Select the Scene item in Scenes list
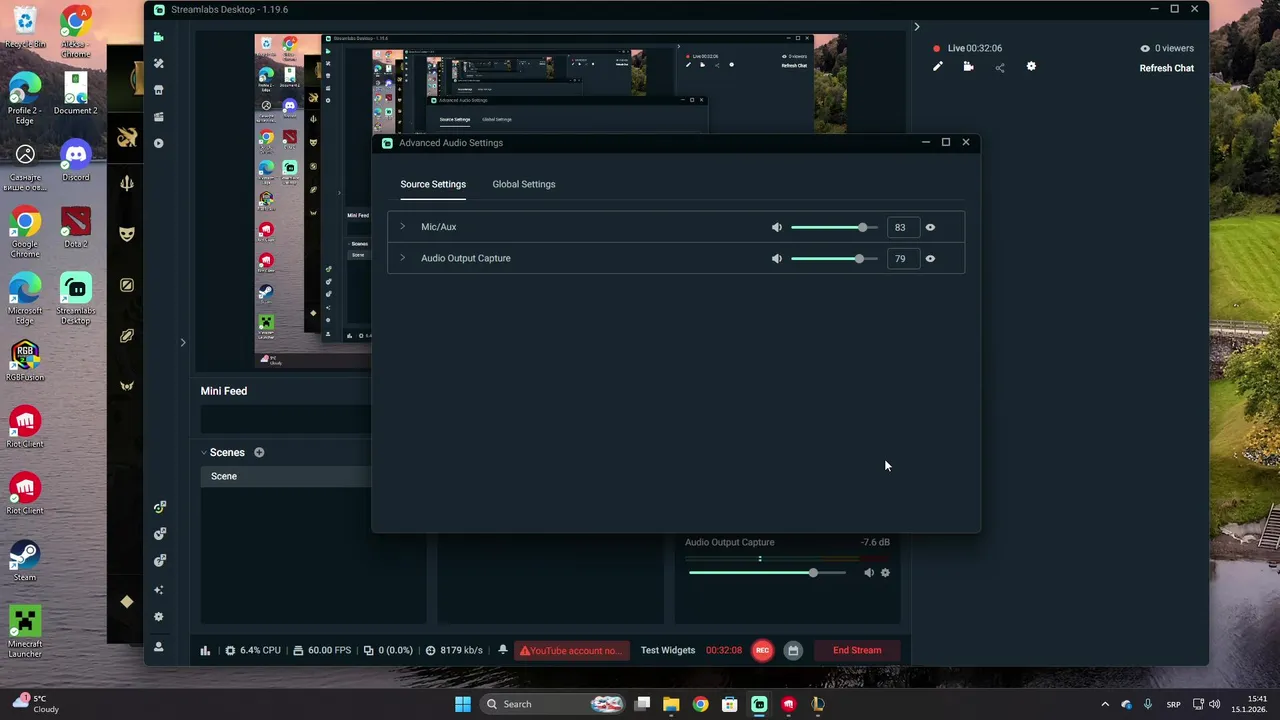Image resolution: width=1280 pixels, height=720 pixels. coord(286,476)
